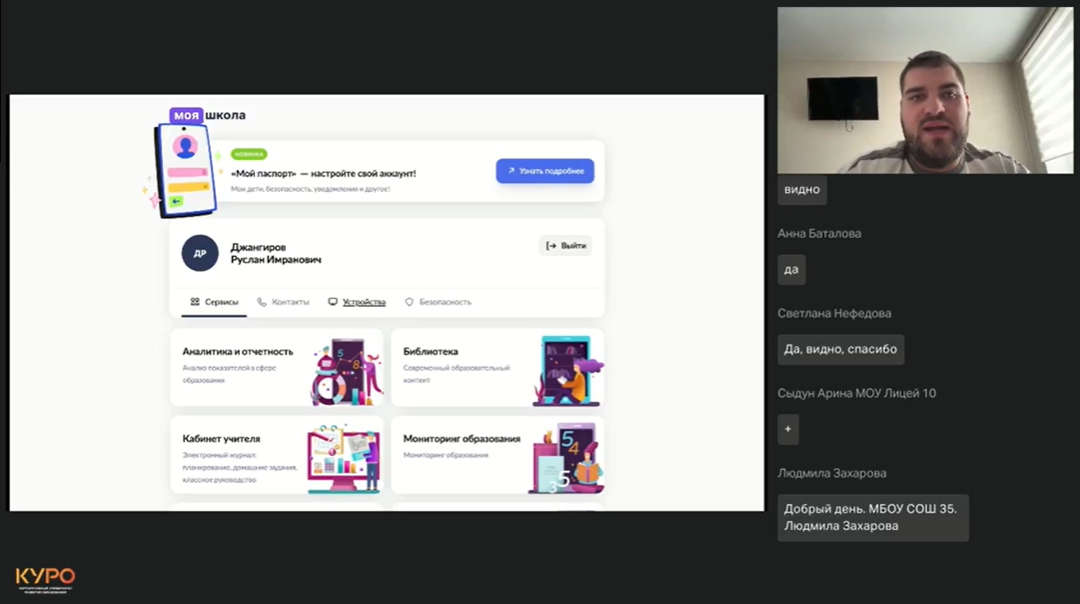
Task: Click the Моя школа logo
Action: 207,115
